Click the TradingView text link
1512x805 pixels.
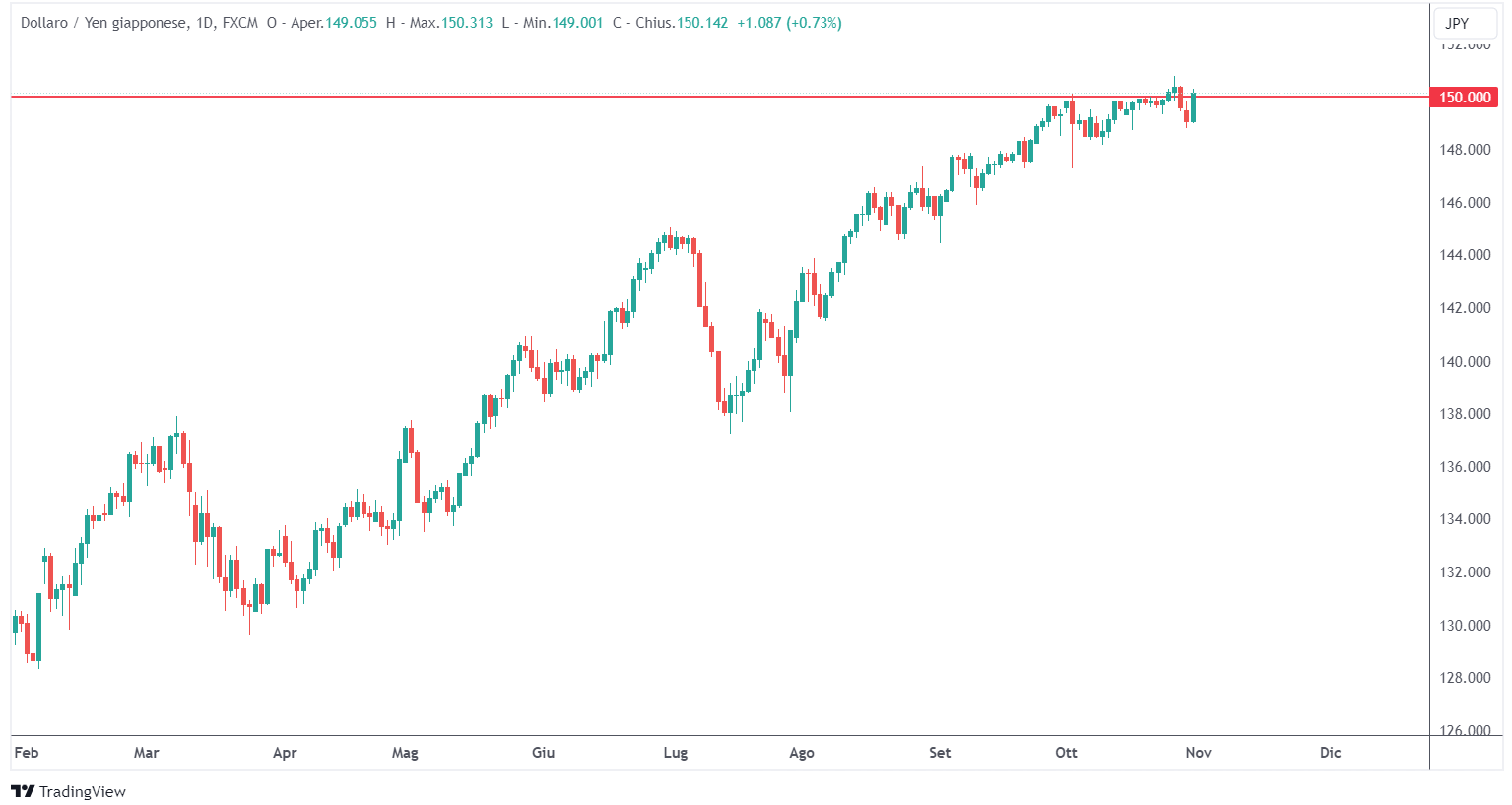[83, 791]
